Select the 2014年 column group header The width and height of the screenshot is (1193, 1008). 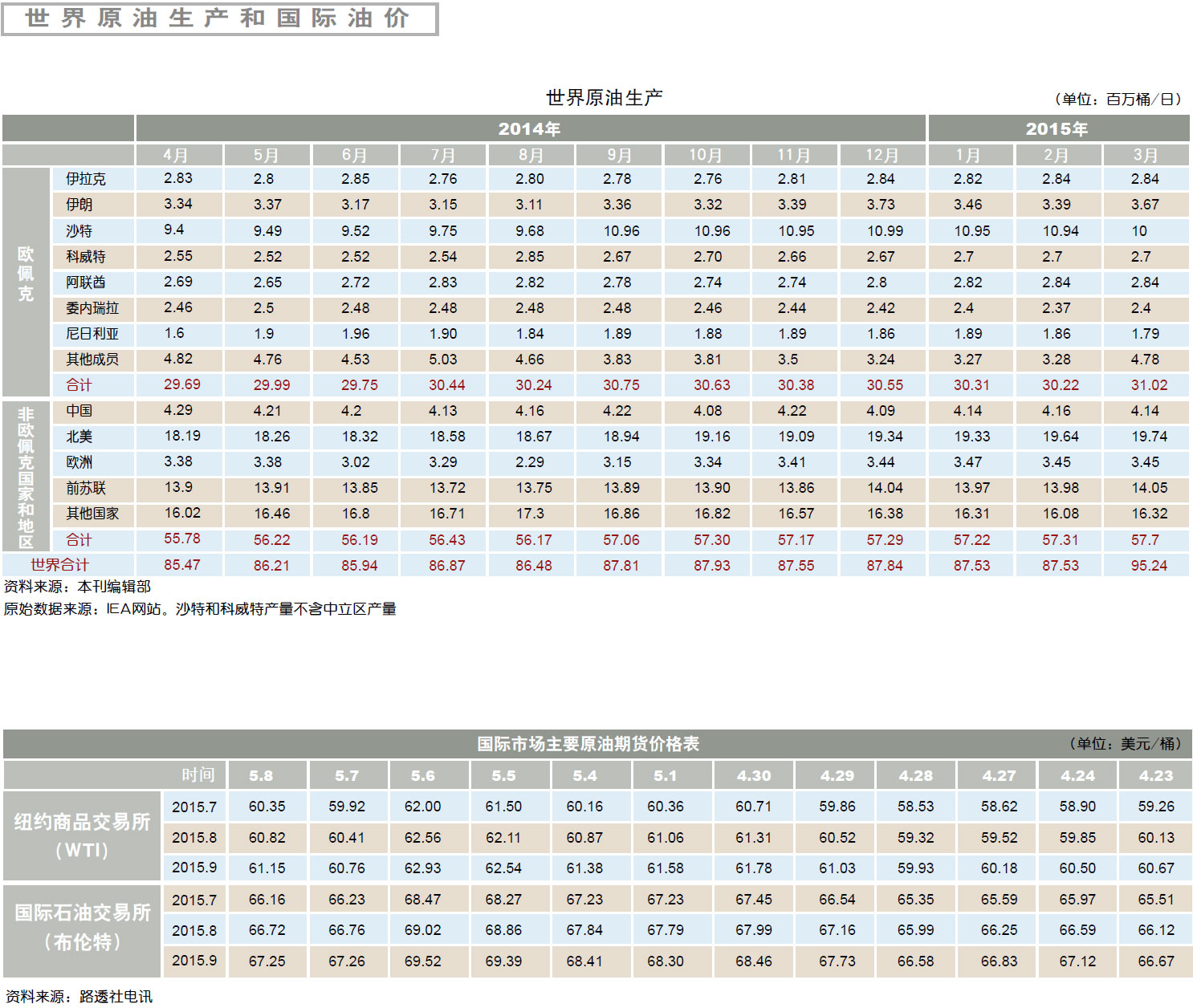(530, 128)
